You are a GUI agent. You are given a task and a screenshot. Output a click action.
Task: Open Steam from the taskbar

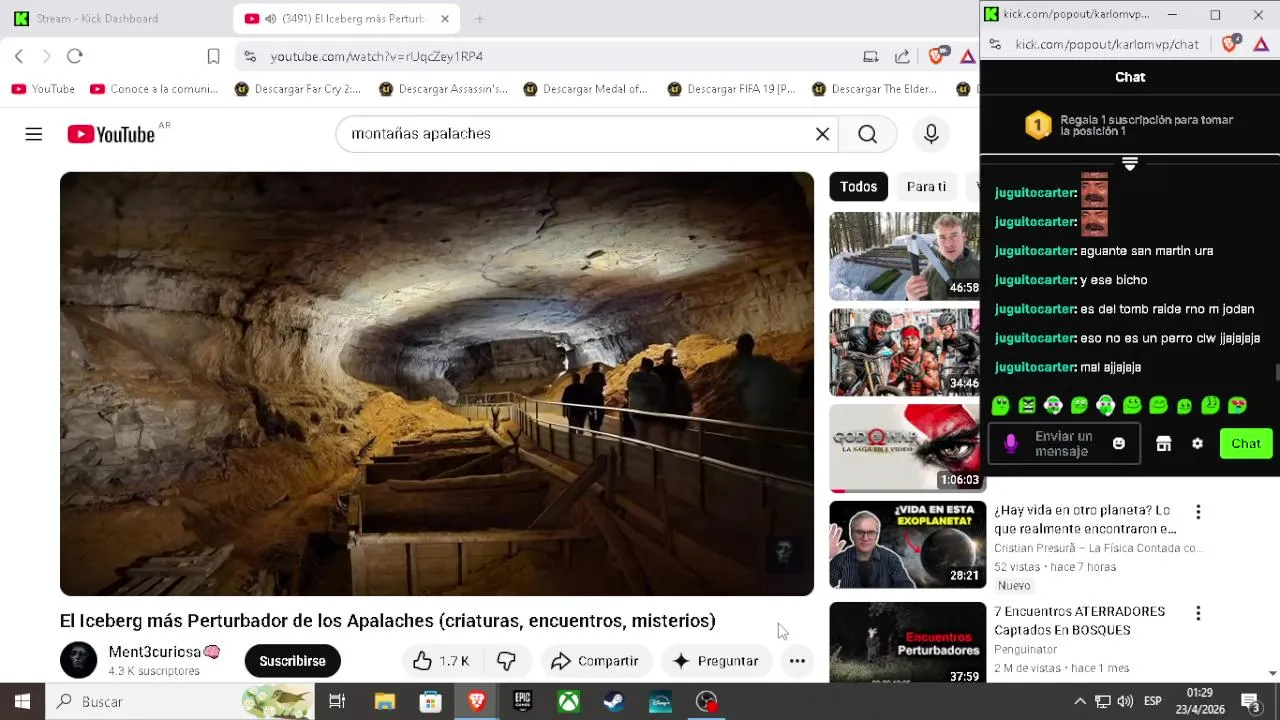pyautogui.click(x=614, y=702)
